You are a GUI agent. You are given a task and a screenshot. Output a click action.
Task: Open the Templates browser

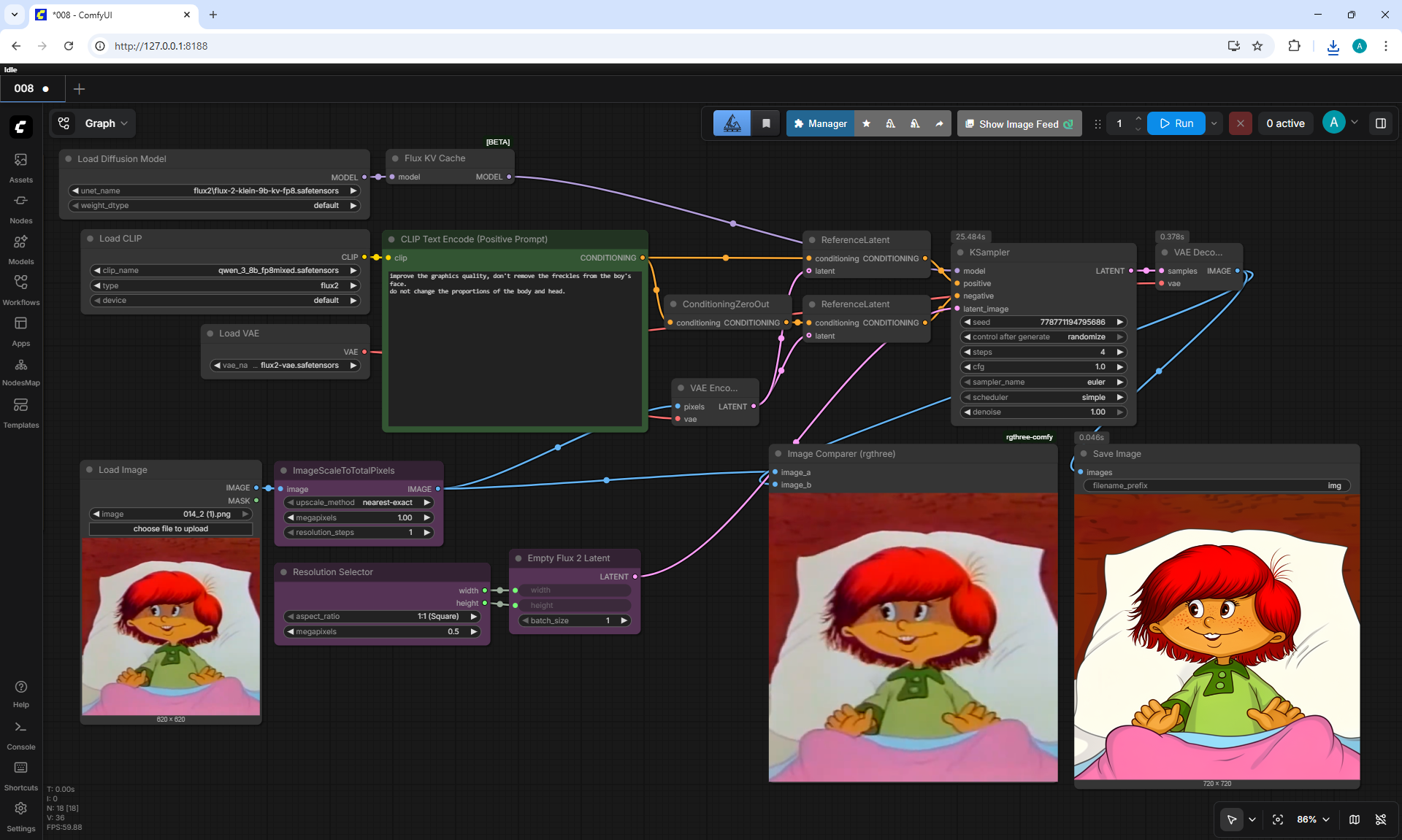20,413
